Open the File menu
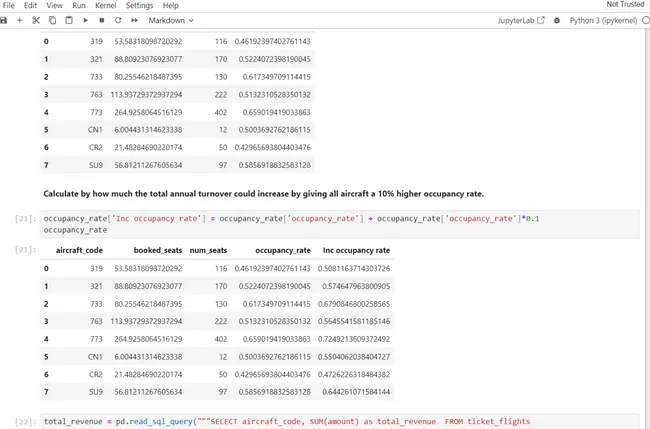Image resolution: width=650 pixels, height=429 pixels. (x=9, y=6)
